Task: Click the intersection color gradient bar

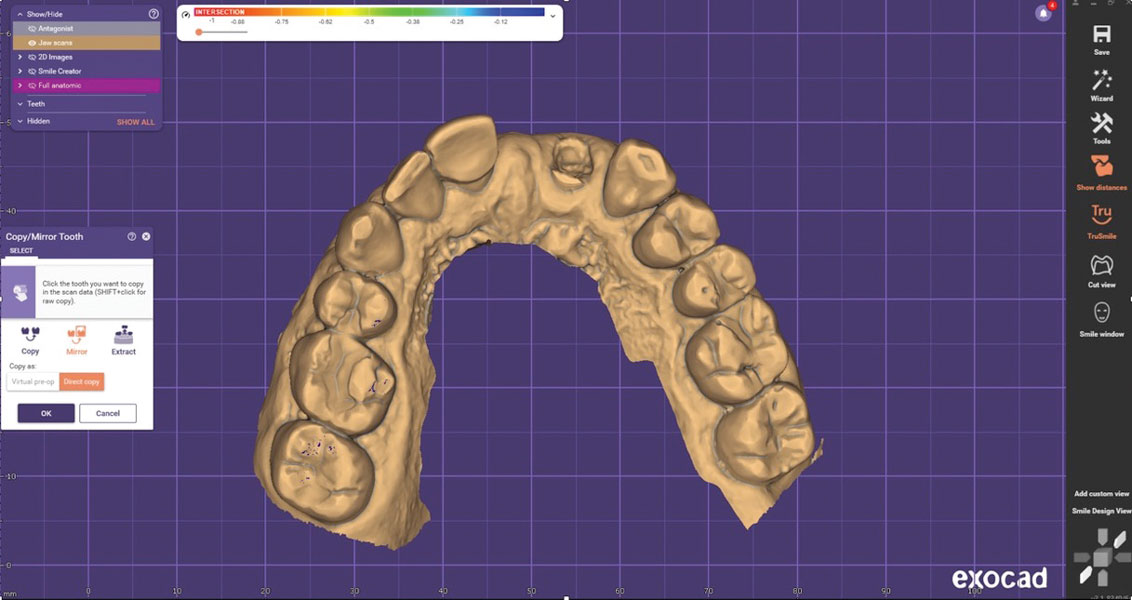Action: coord(369,12)
